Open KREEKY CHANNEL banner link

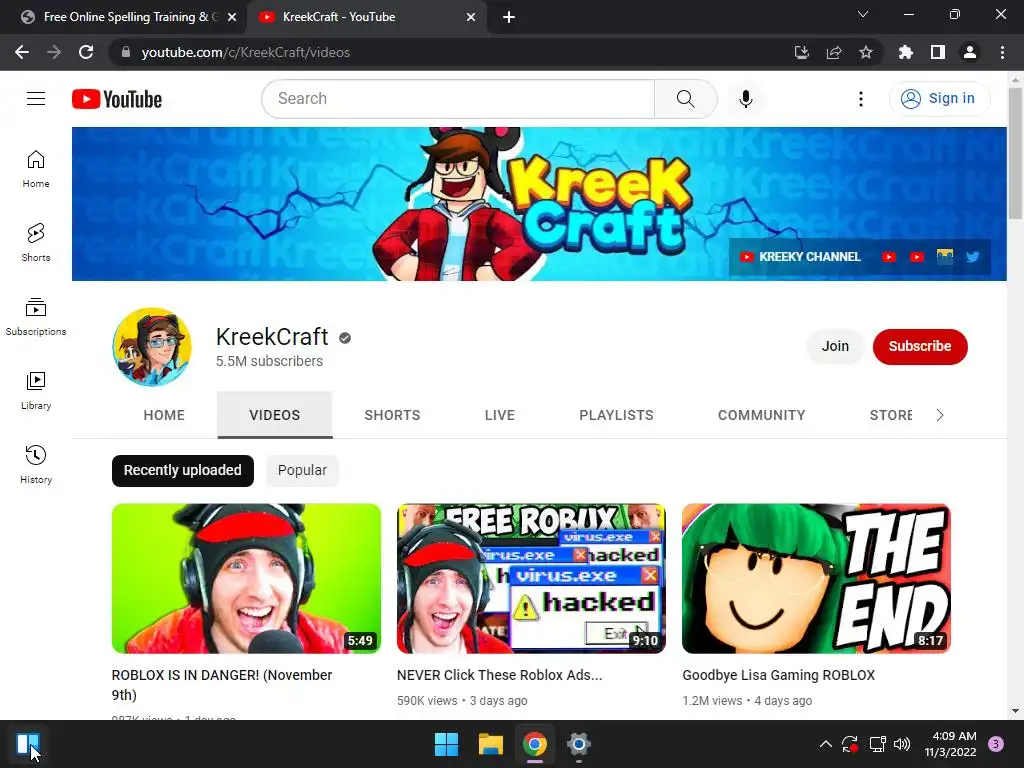[800, 257]
